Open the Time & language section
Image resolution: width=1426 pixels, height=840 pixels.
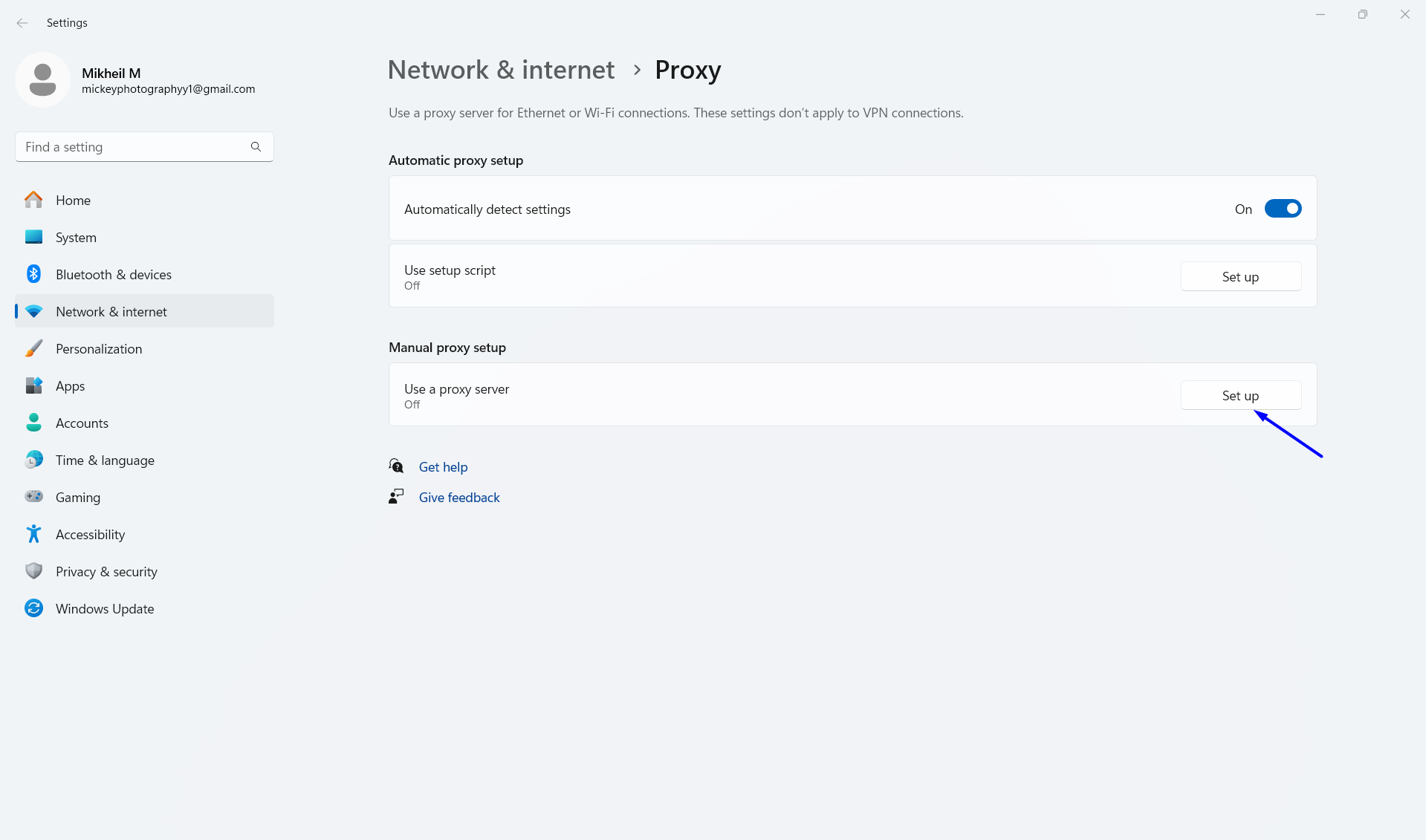105,460
